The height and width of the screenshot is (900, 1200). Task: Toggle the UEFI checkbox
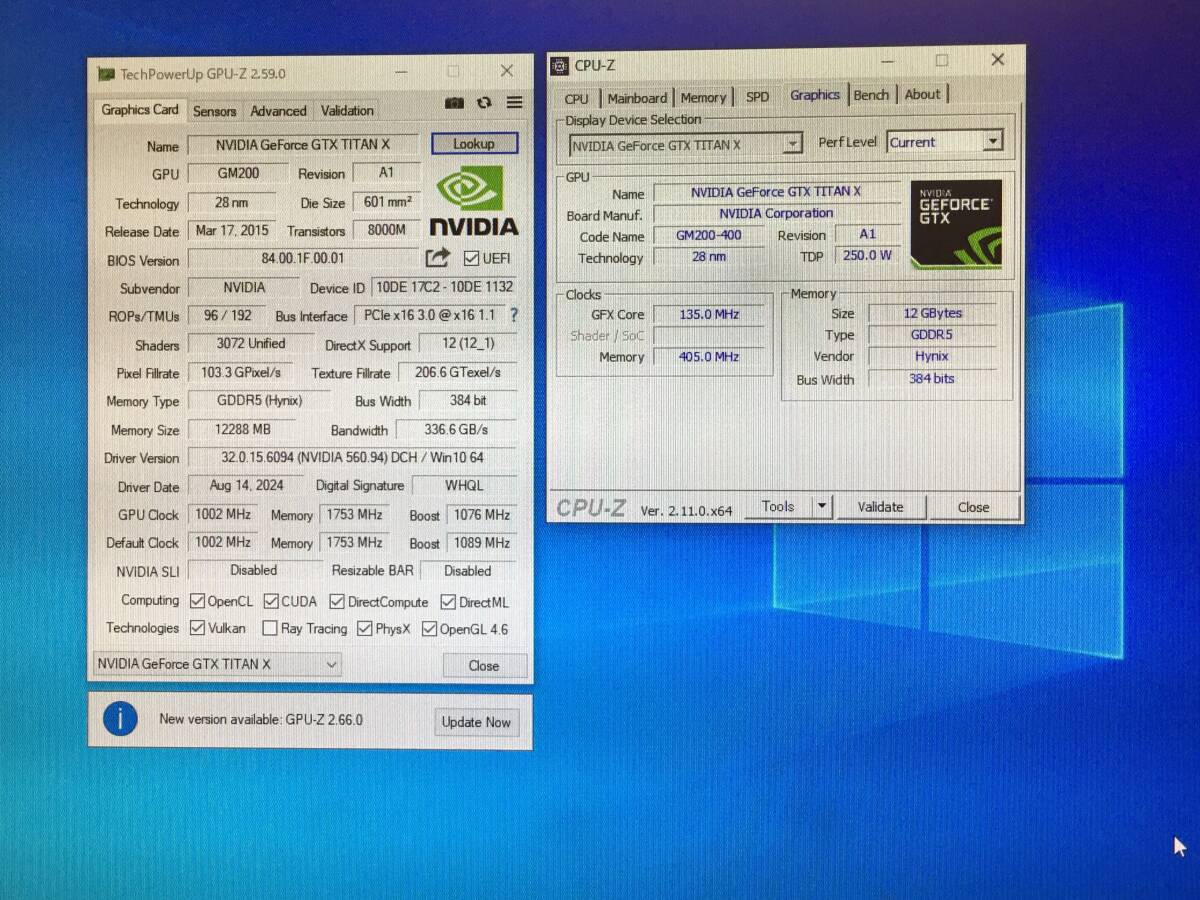(x=472, y=259)
